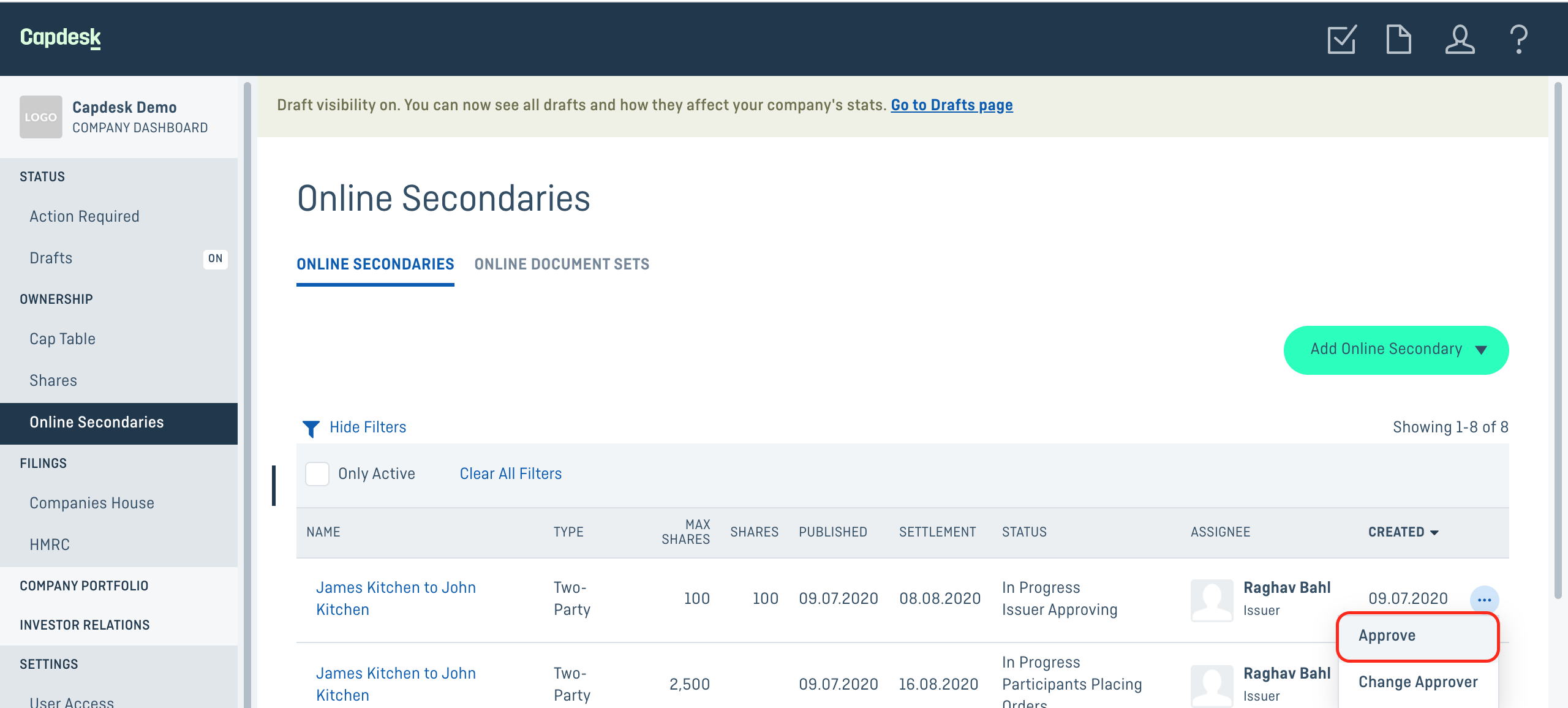
Task: Click the Showing 1-8 of 8 text
Action: [x=1450, y=427]
